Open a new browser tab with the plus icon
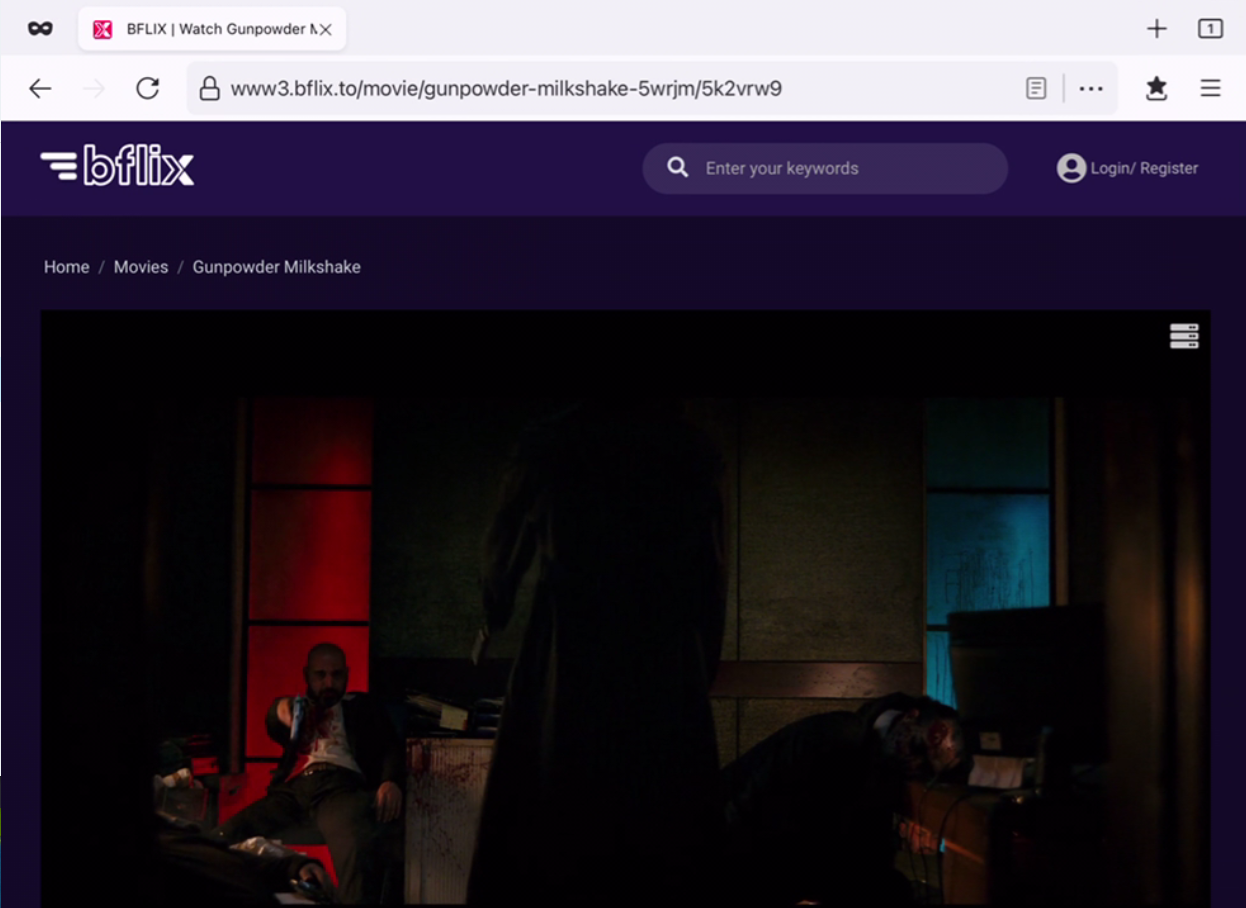 [1156, 28]
